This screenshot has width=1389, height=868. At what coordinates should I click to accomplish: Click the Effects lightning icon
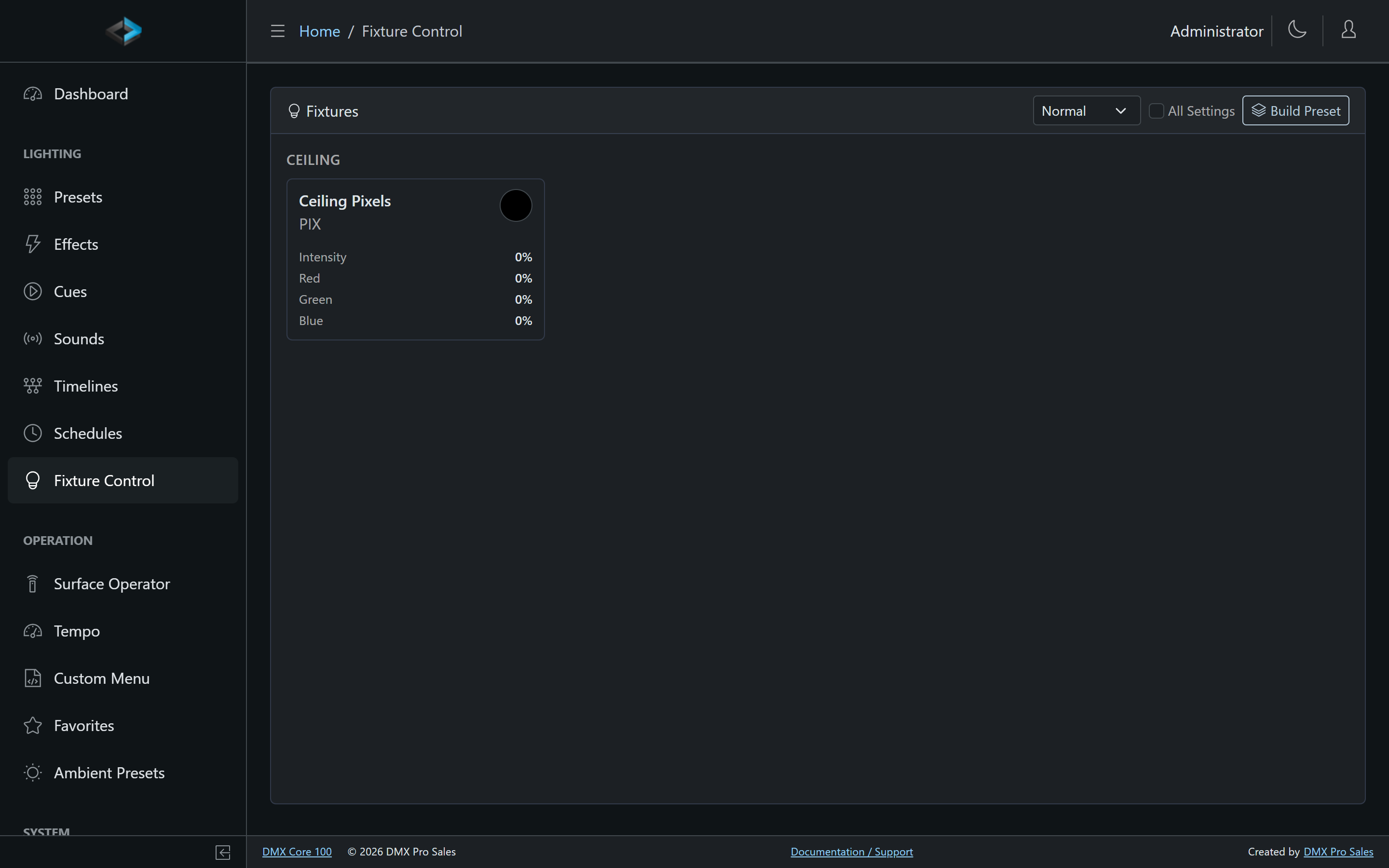(33, 244)
